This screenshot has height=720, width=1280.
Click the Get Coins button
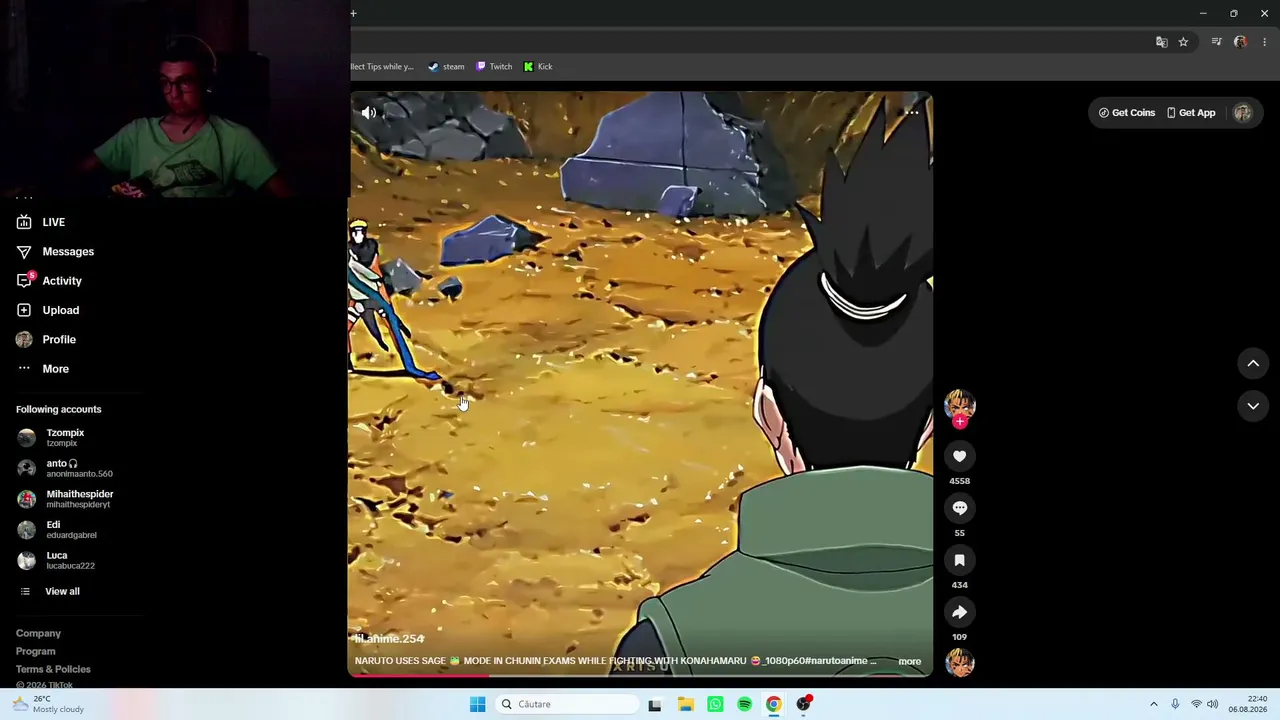click(x=1127, y=113)
